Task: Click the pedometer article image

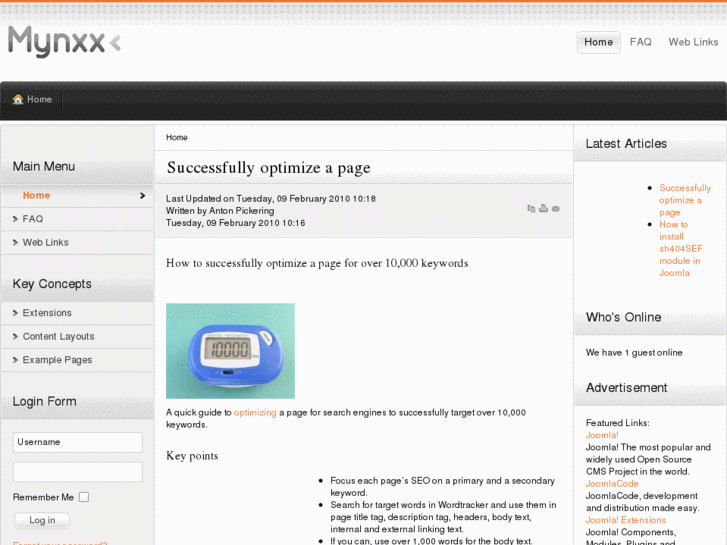Action: (230, 351)
